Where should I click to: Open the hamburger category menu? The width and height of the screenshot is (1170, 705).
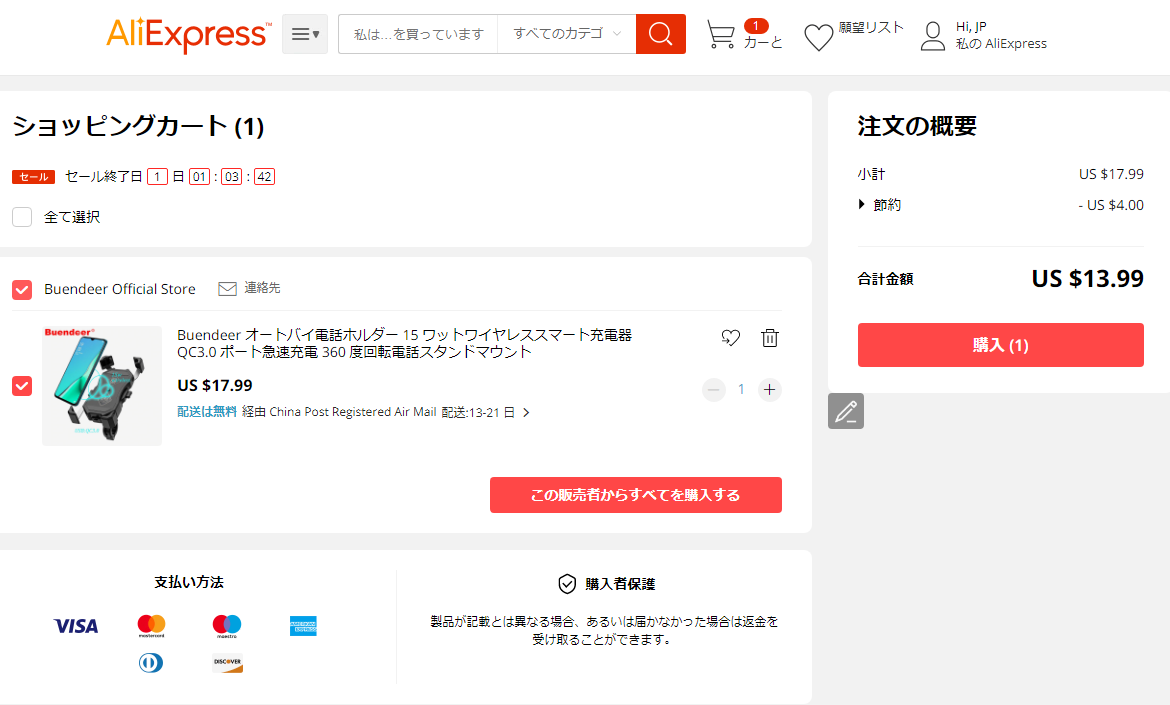304,34
